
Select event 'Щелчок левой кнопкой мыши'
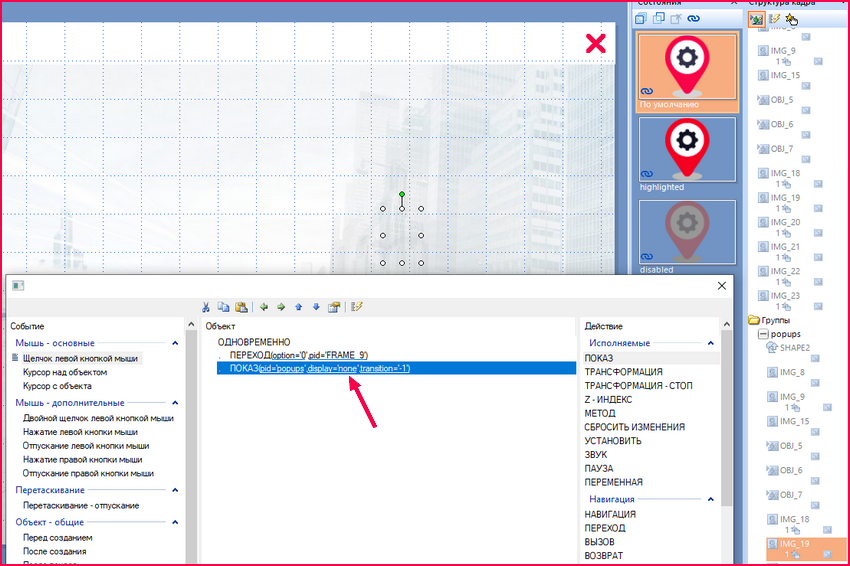[80, 358]
